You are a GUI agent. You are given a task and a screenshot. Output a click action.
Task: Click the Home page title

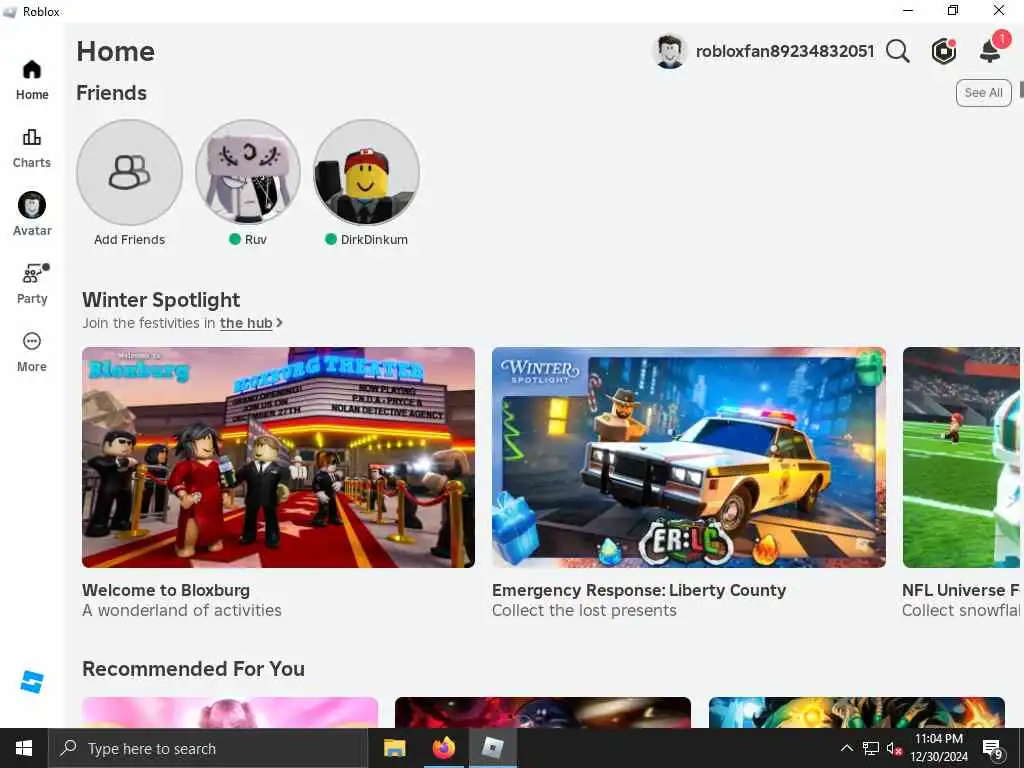click(x=116, y=52)
